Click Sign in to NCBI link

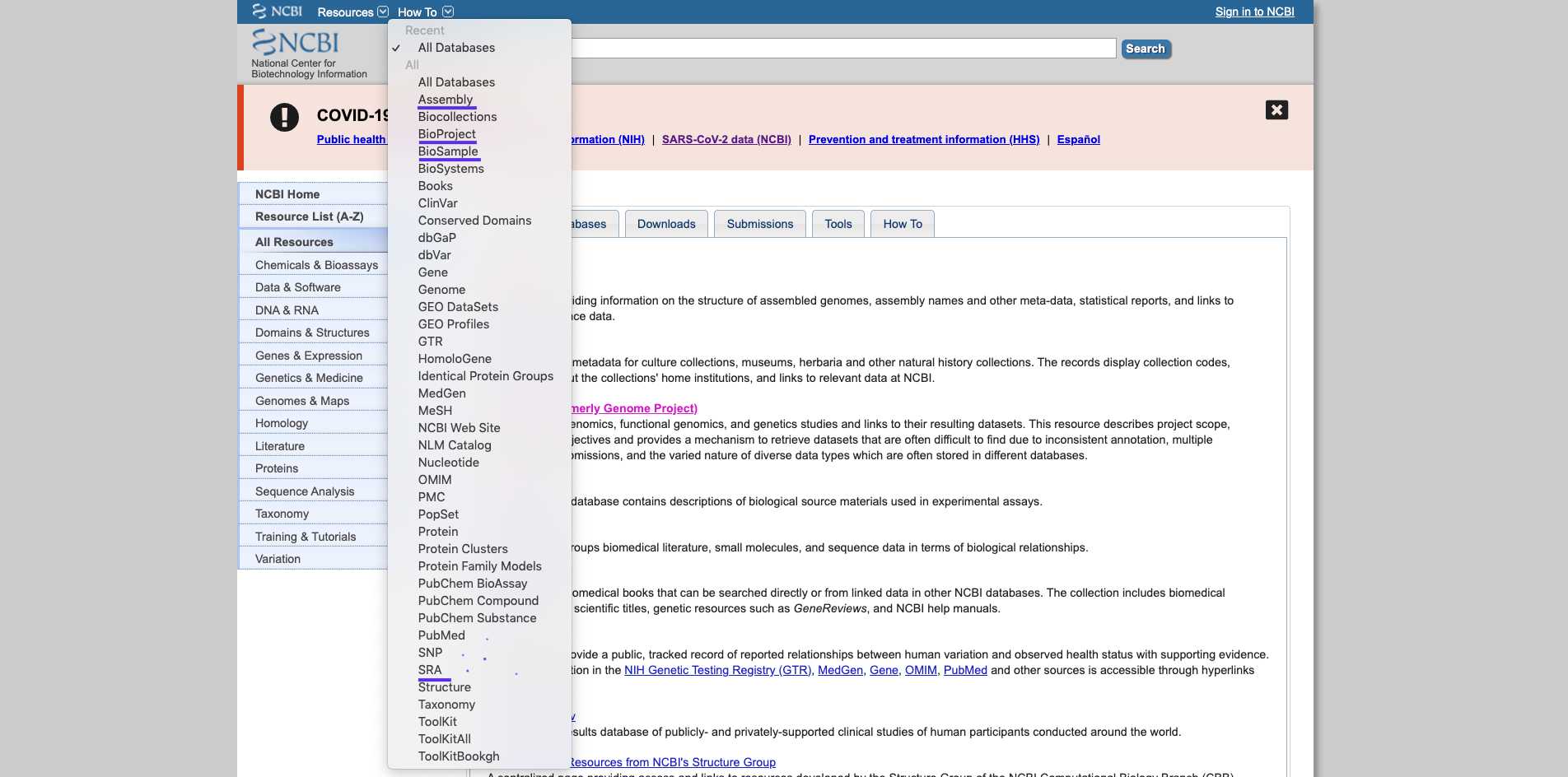tap(1253, 12)
